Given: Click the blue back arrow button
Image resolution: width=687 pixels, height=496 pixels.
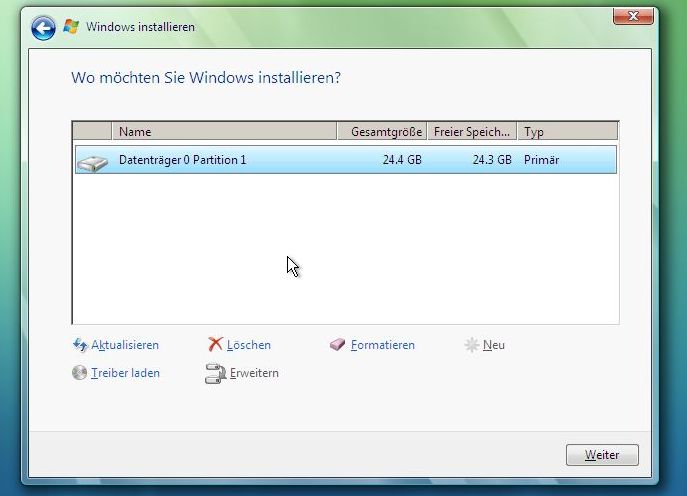Looking at the screenshot, I should coord(43,28).
